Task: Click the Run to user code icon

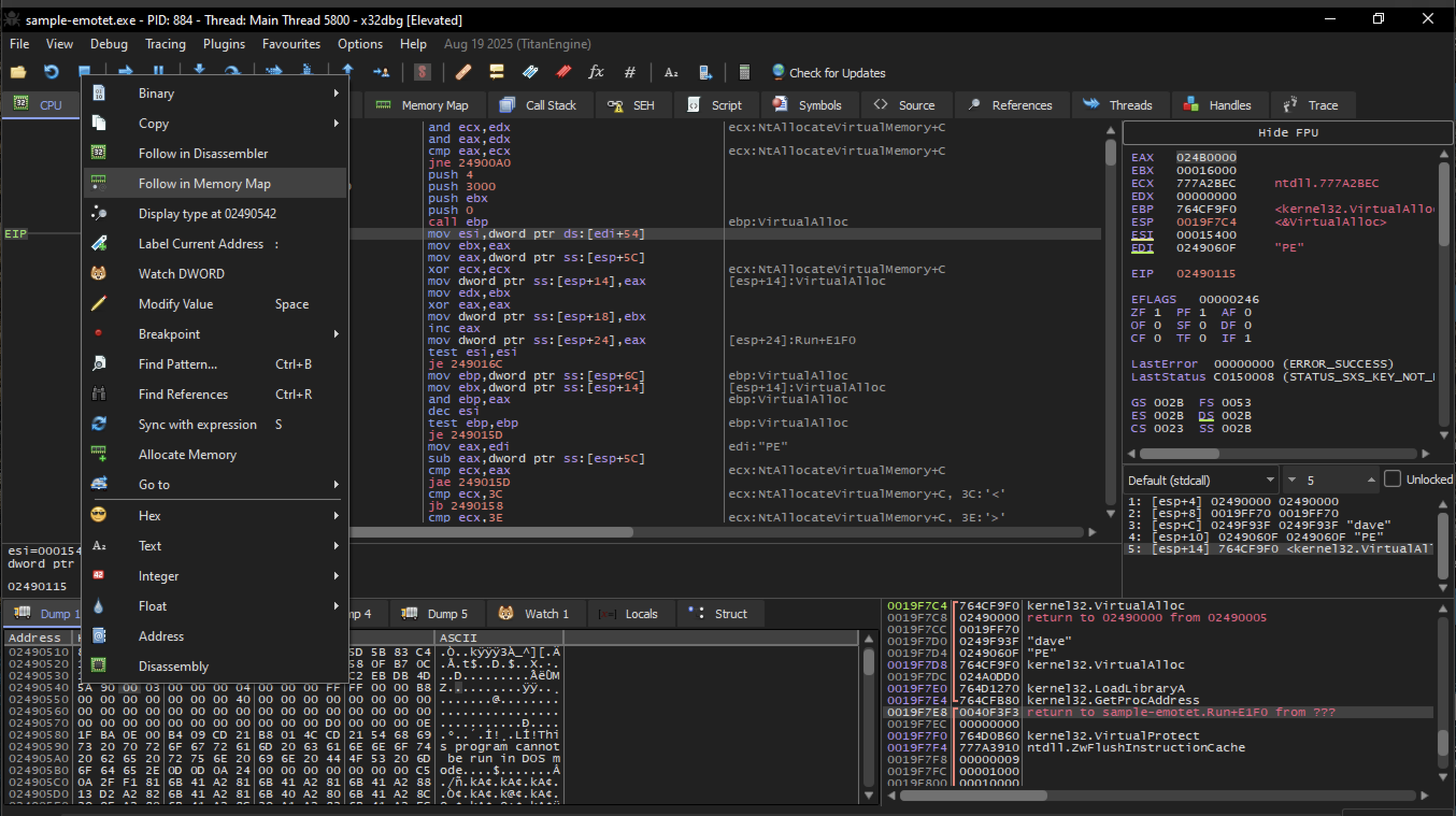Action: point(382,73)
